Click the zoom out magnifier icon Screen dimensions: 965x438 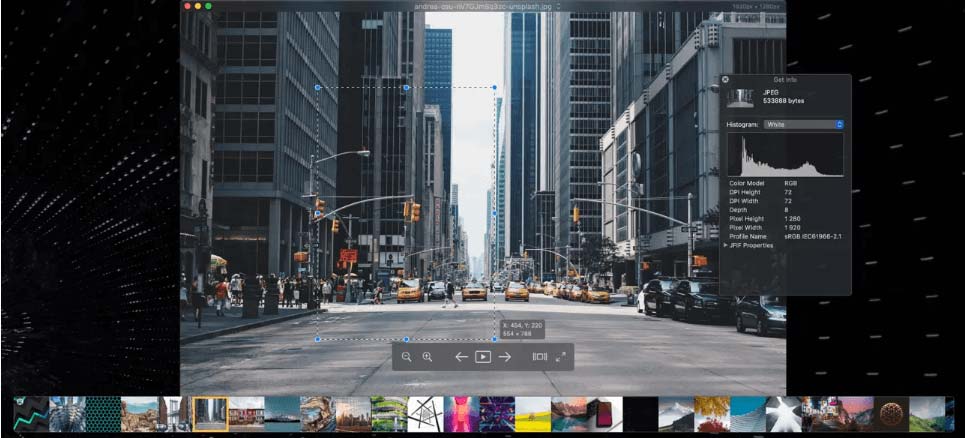tap(407, 357)
